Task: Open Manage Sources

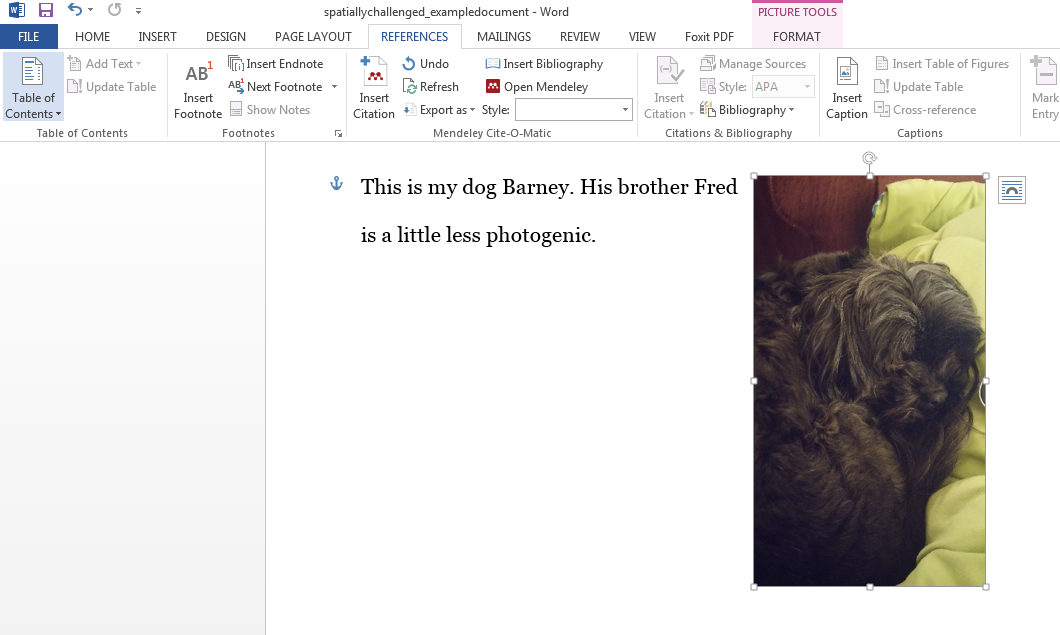Action: coord(754,63)
